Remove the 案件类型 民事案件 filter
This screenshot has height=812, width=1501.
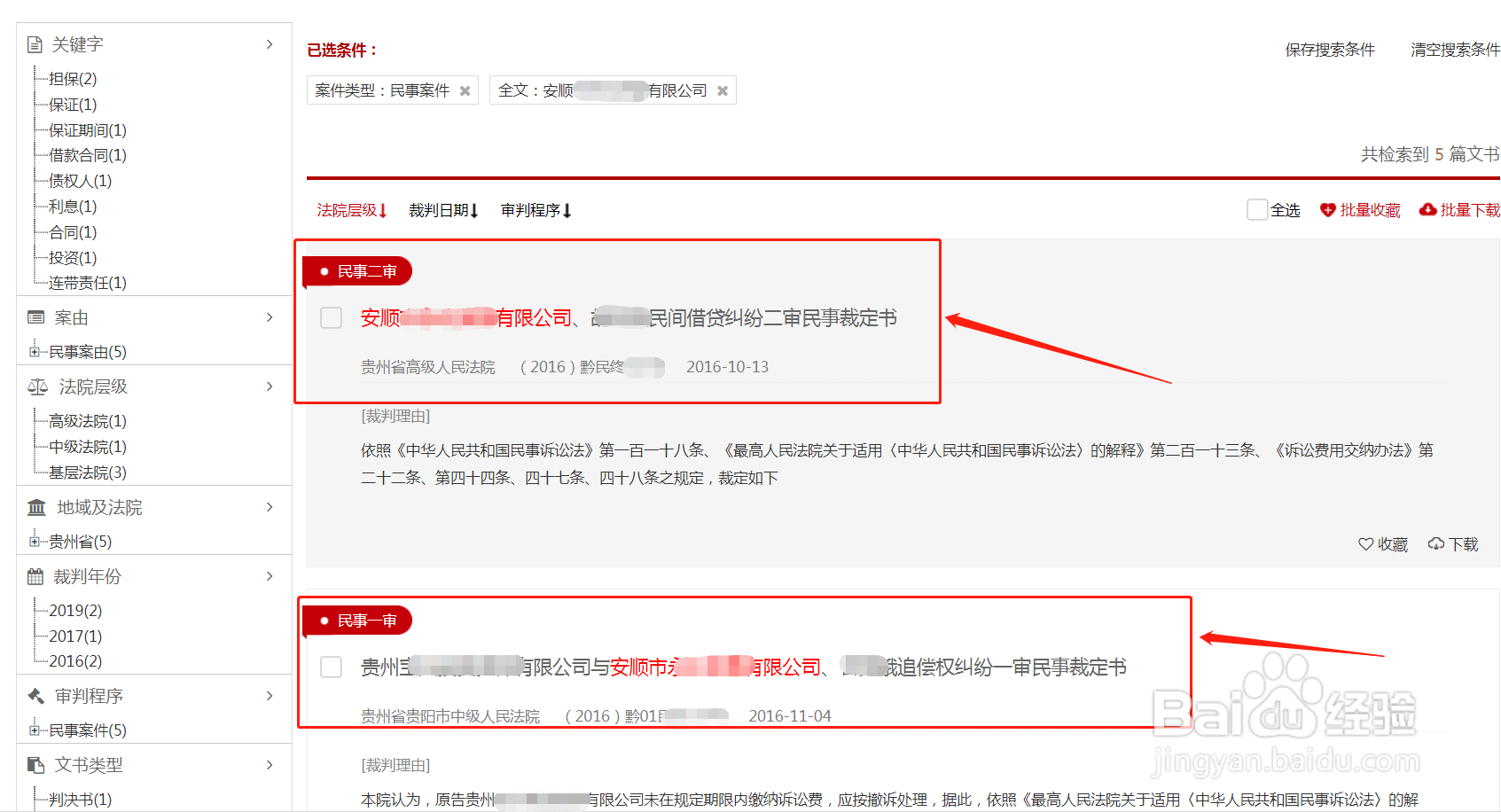(x=465, y=90)
